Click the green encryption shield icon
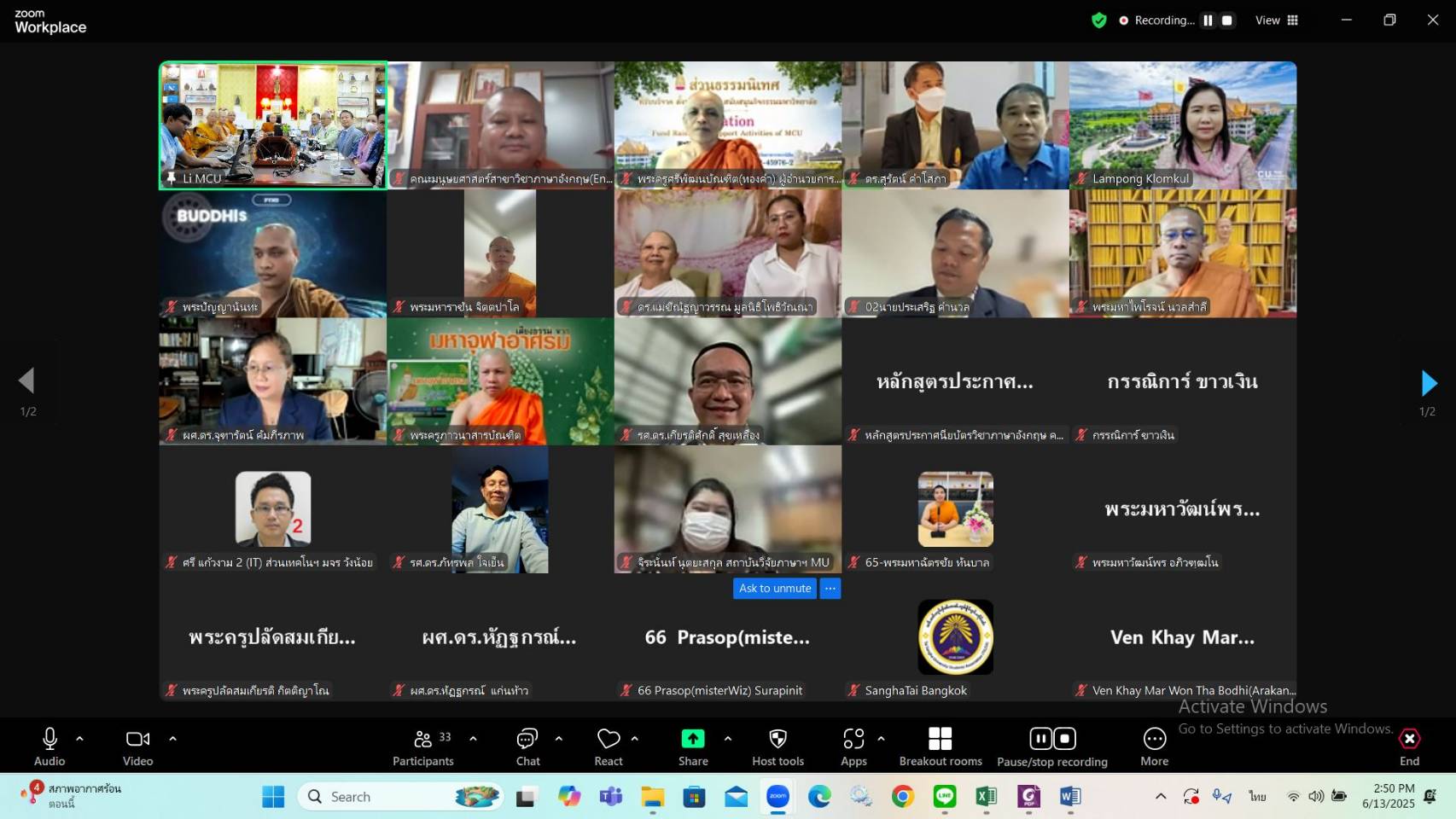This screenshot has width=1456, height=819. tap(1099, 20)
